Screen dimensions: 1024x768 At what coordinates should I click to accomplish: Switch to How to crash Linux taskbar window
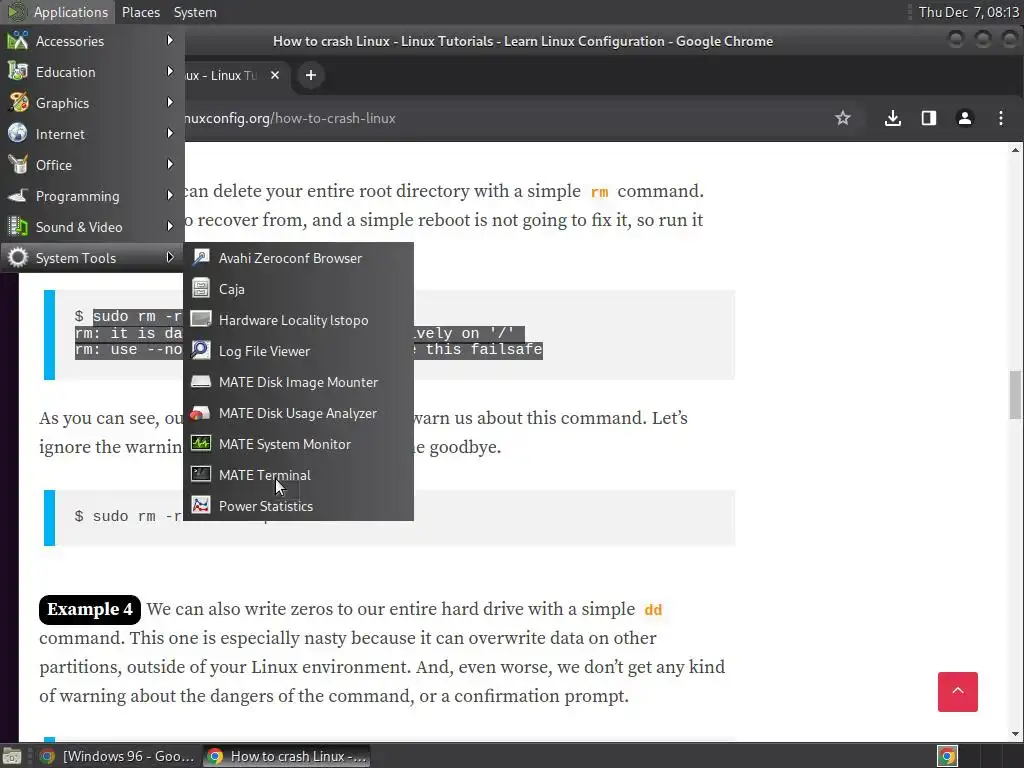(x=287, y=756)
